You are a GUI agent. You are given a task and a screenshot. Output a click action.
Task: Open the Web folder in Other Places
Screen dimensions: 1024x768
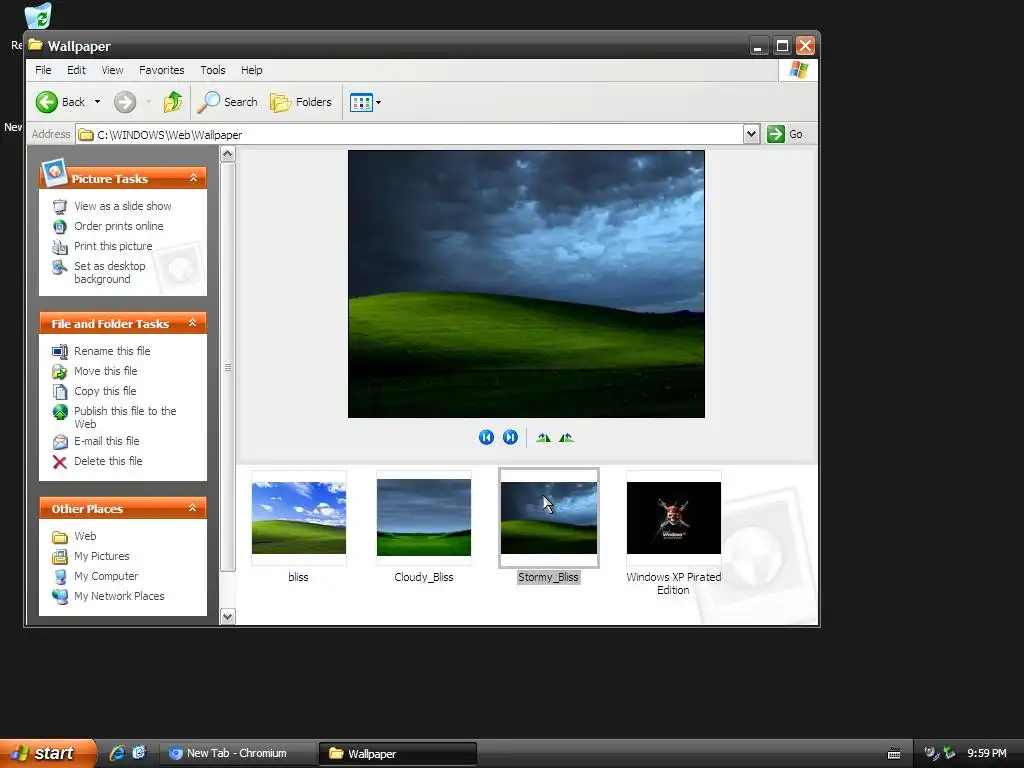pos(85,536)
